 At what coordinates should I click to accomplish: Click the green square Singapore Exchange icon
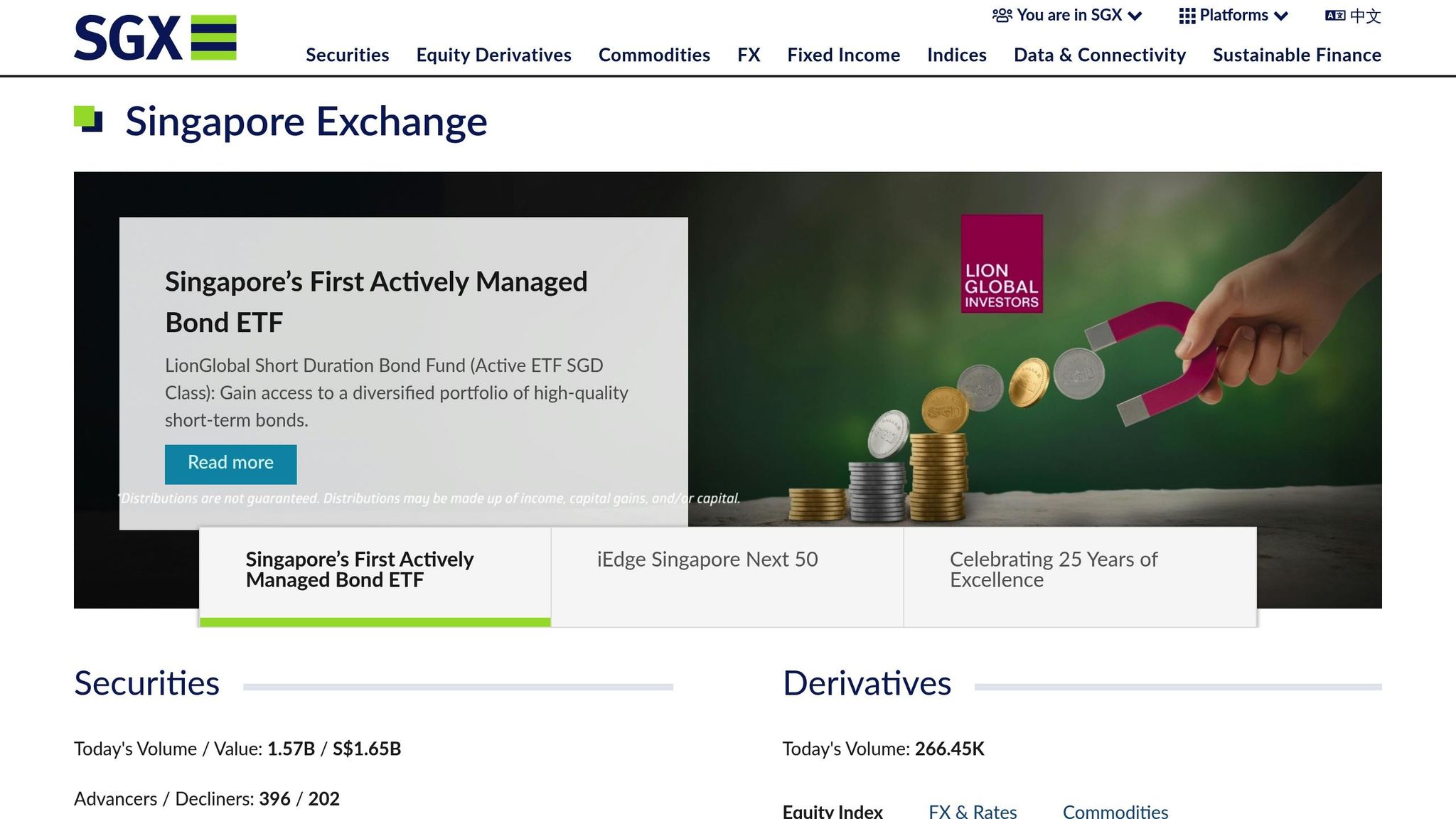point(88,119)
